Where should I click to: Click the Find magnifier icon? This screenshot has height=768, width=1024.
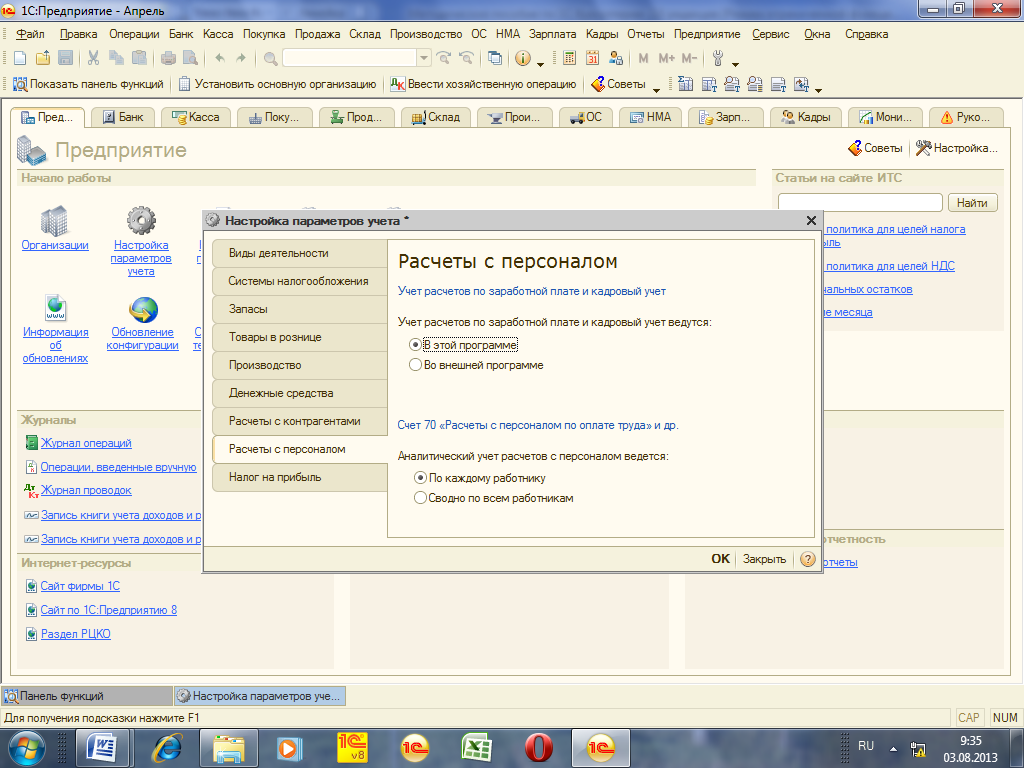pos(270,59)
